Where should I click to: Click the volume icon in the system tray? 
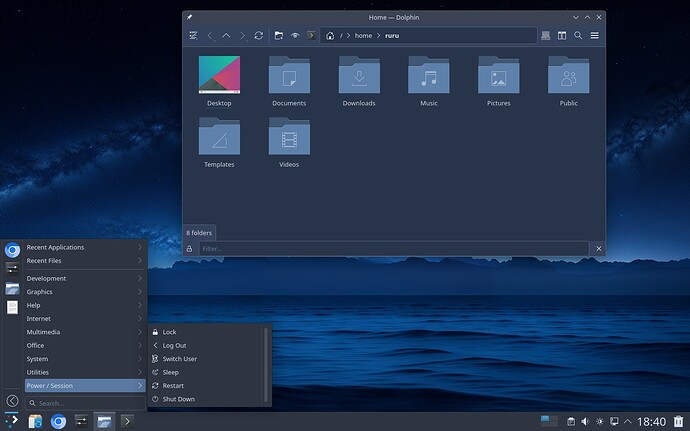(585, 421)
